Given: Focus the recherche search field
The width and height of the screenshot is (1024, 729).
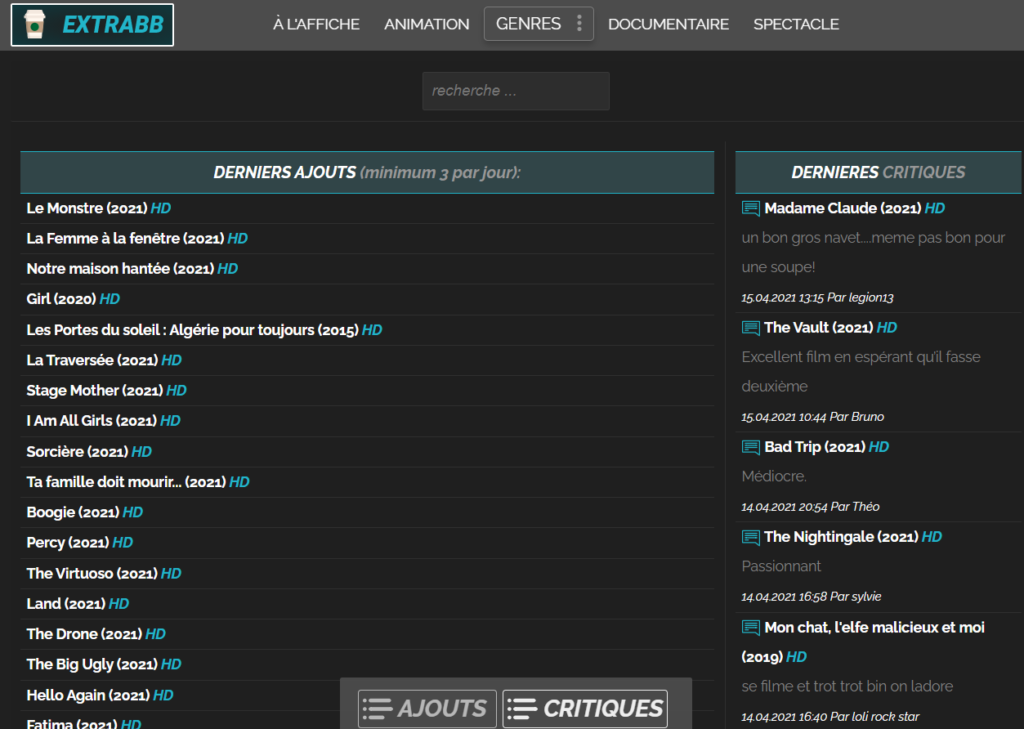Looking at the screenshot, I should tap(516, 91).
